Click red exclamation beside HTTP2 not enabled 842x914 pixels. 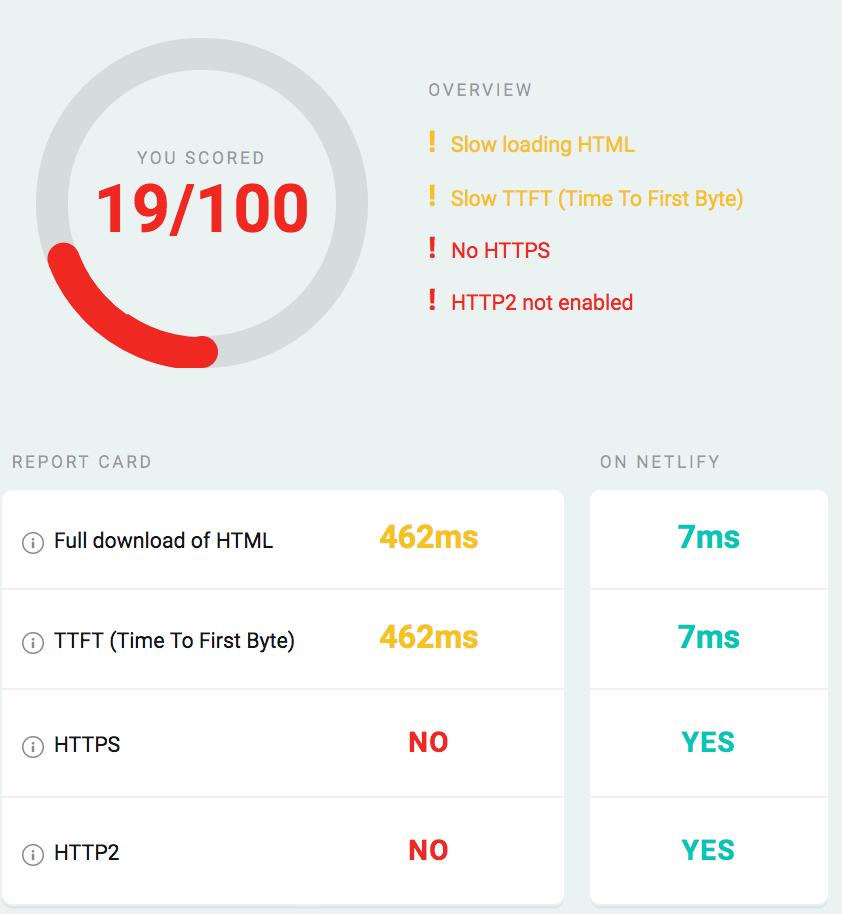pyautogui.click(x=432, y=300)
